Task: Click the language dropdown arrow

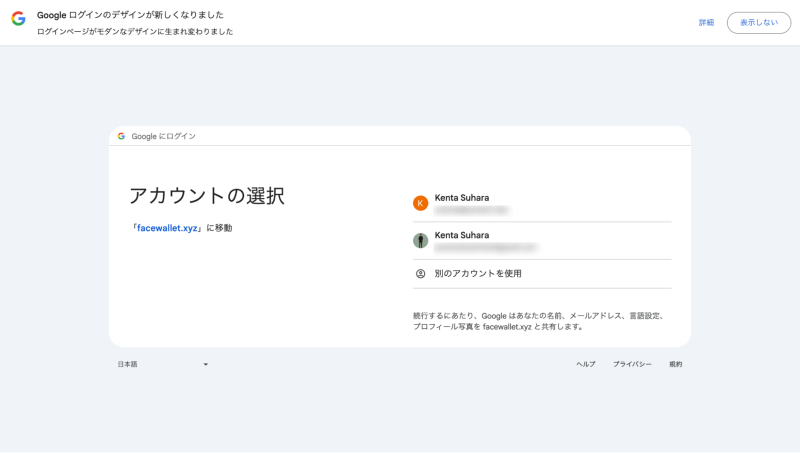Action: (206, 364)
